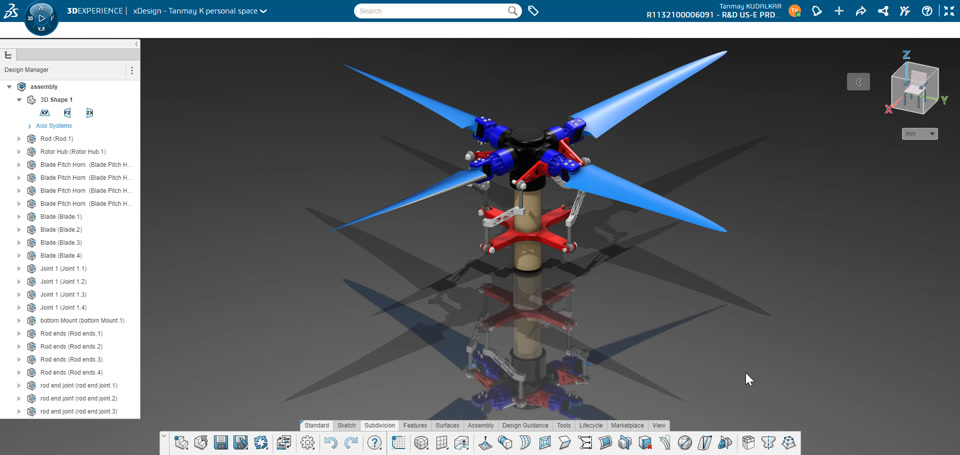Click the Save icon with pencil overlay
Viewport: 960px width, 455px height.
(241, 443)
